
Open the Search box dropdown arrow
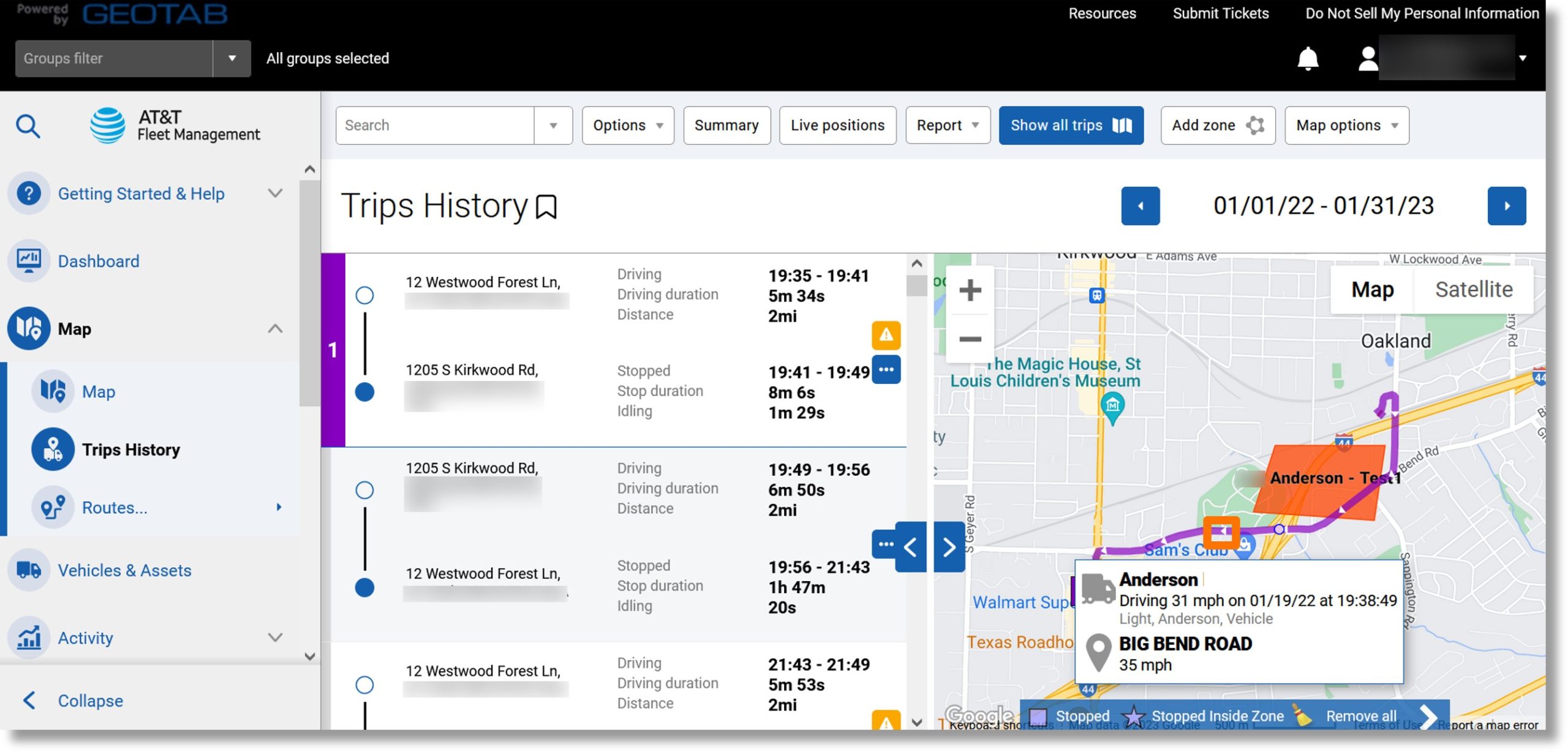tap(553, 126)
